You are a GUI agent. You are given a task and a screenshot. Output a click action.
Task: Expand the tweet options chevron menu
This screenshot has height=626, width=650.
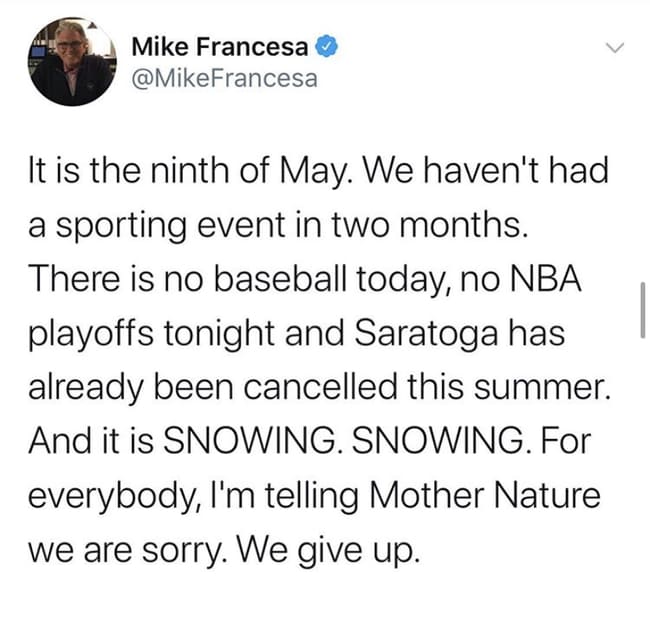(x=615, y=48)
